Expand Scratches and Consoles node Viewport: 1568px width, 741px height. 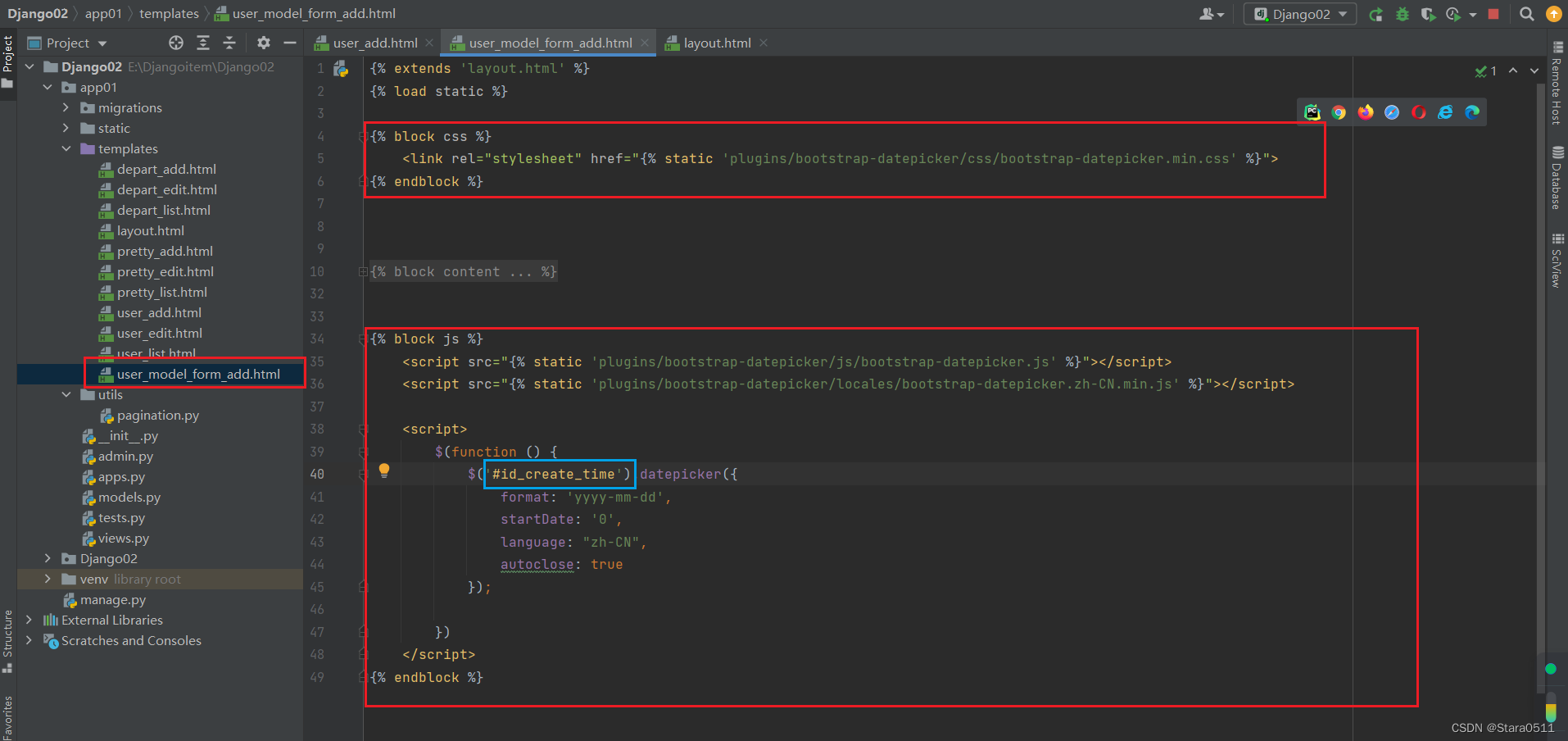pos(29,640)
